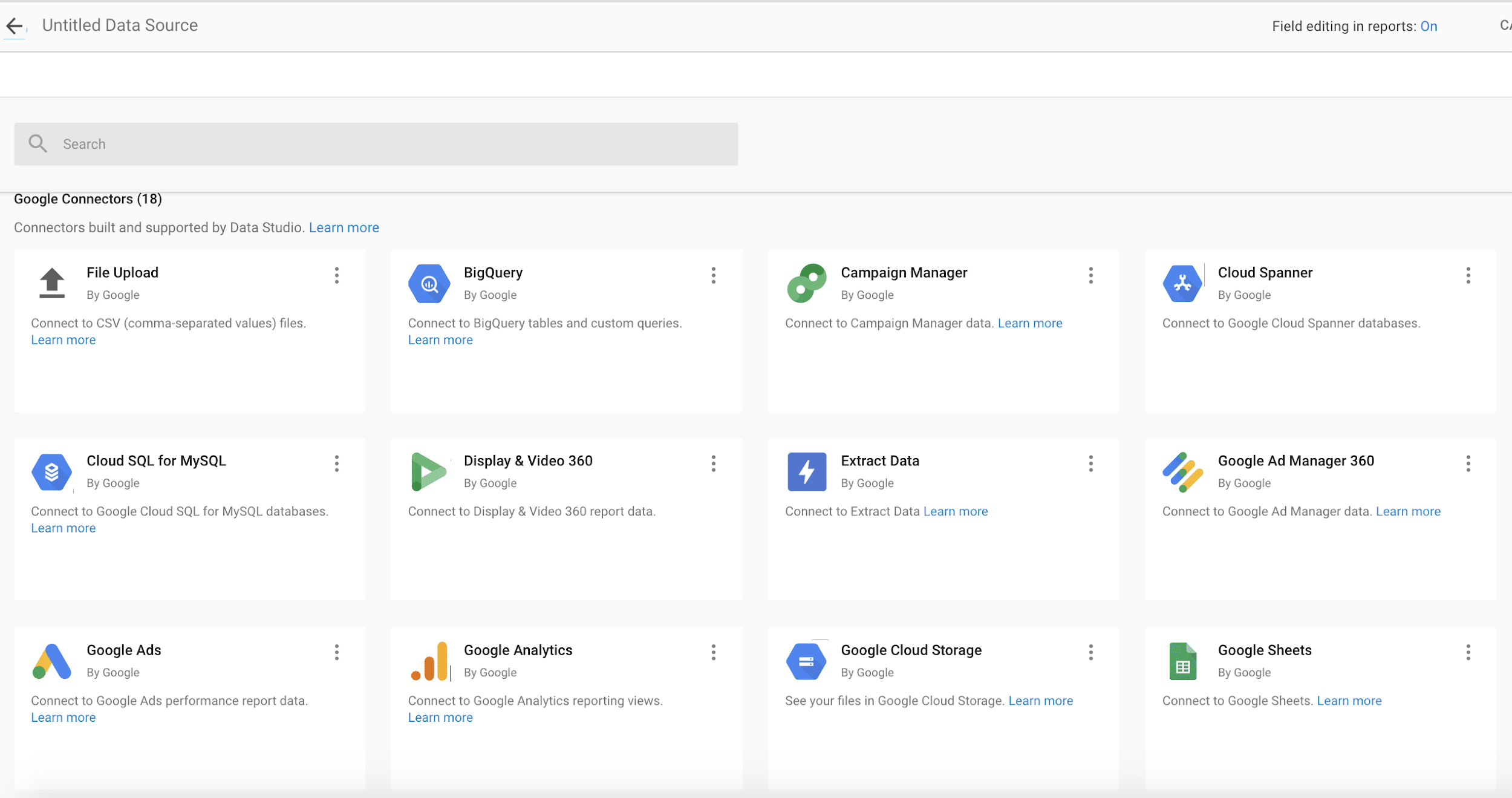Choose the Google Cloud Storage title
This screenshot has width=1512, height=798.
[911, 650]
